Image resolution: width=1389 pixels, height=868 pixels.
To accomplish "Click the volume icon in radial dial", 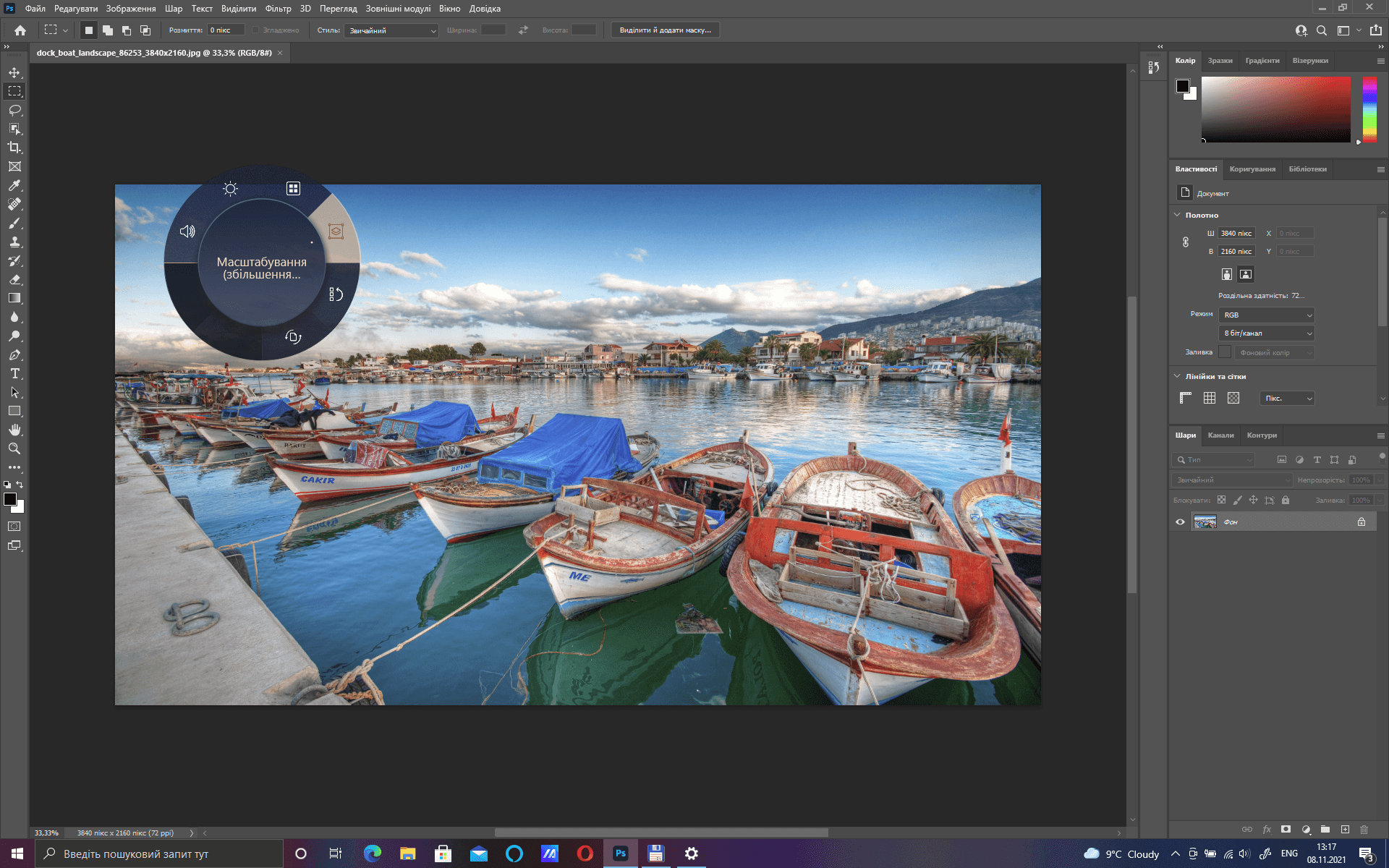I will tap(187, 231).
